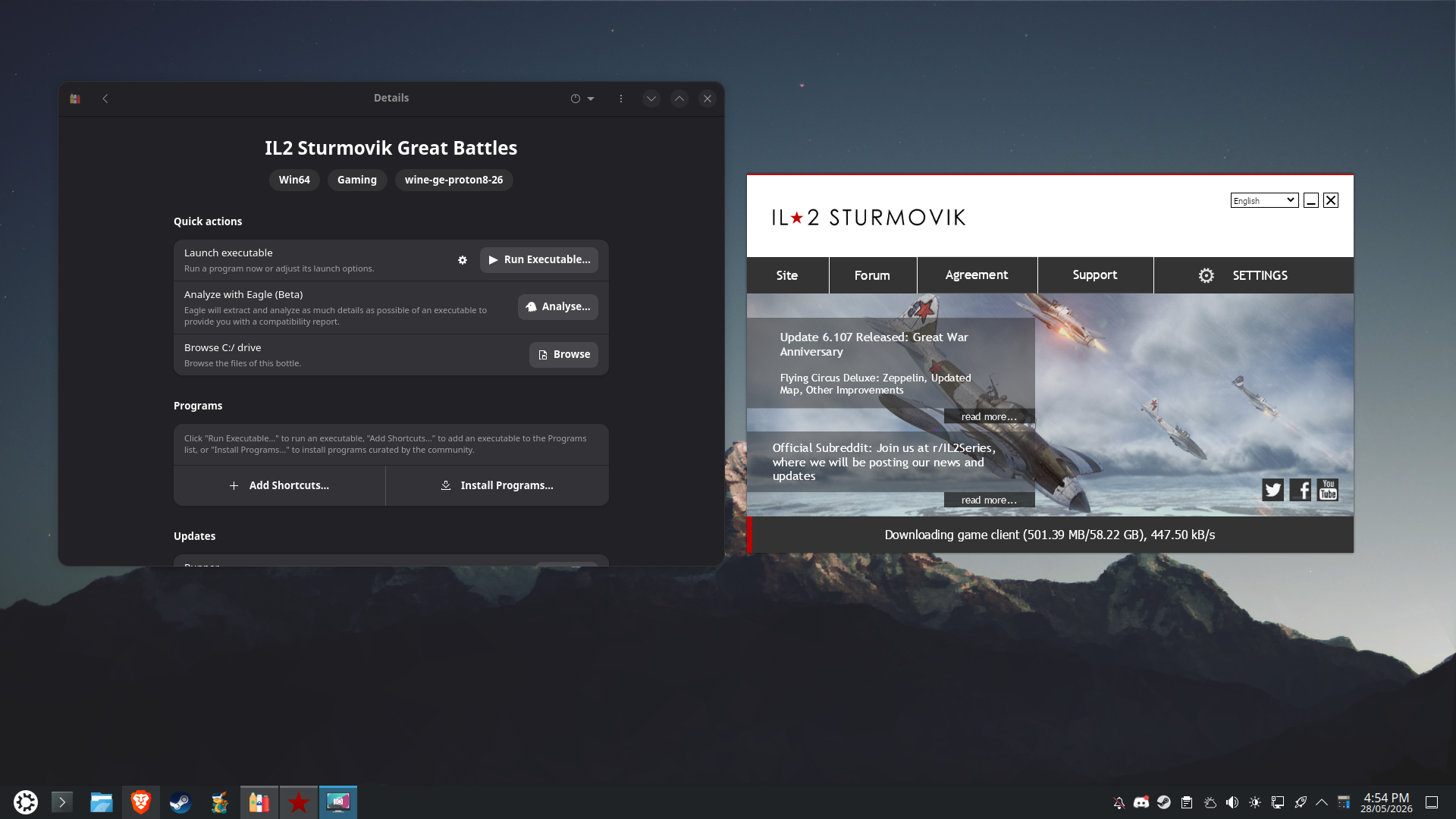Viewport: 1456px width, 819px height.
Task: Click the SETTINGS gear icon in launcher
Action: [x=1207, y=276]
